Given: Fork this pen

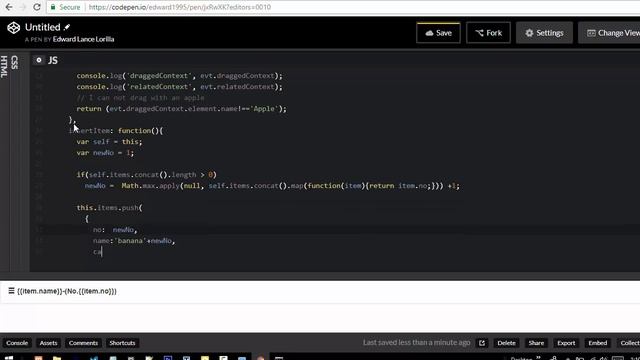Looking at the screenshot, I should point(488,33).
